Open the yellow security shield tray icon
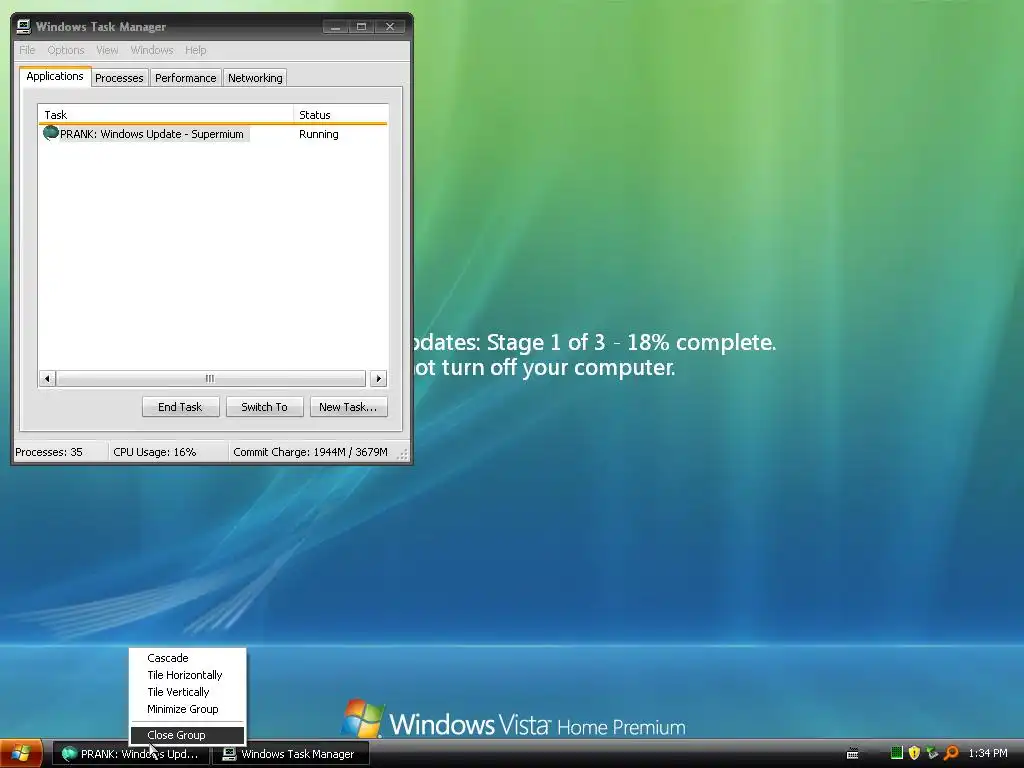Viewport: 1024px width, 768px height. 914,753
